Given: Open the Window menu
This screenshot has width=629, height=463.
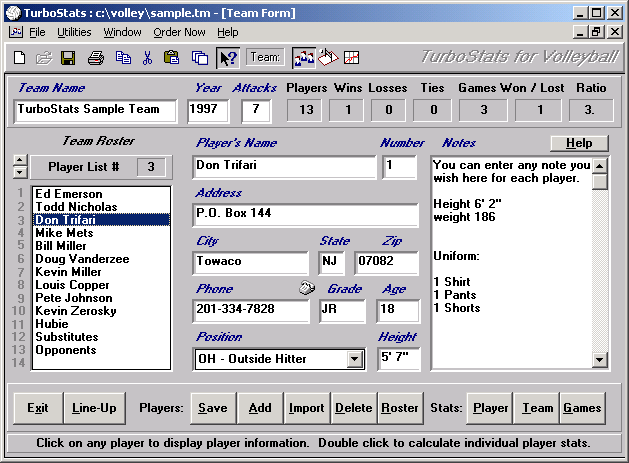Looking at the screenshot, I should pos(122,32).
